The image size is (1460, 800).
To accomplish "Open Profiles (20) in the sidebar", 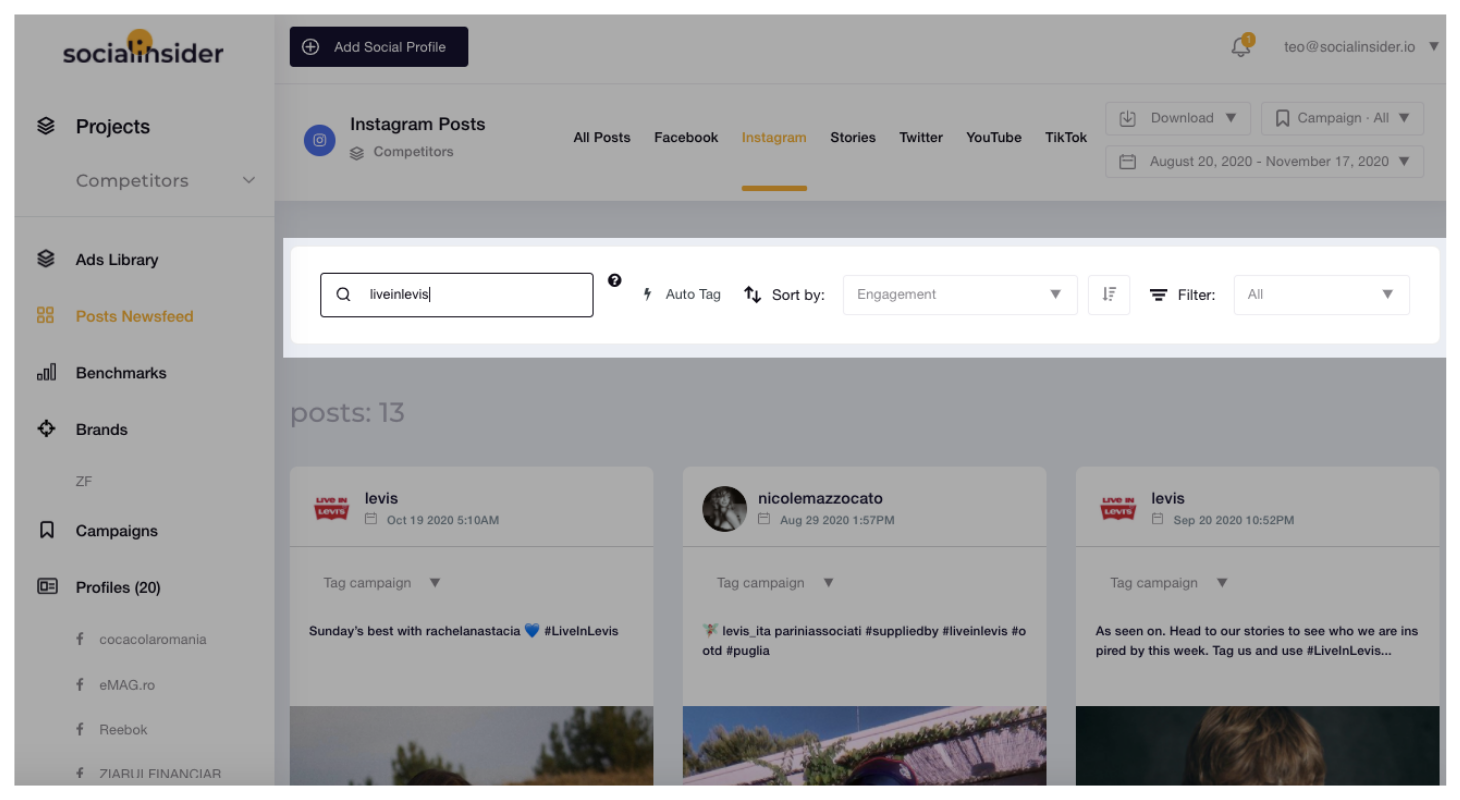I will tap(118, 588).
